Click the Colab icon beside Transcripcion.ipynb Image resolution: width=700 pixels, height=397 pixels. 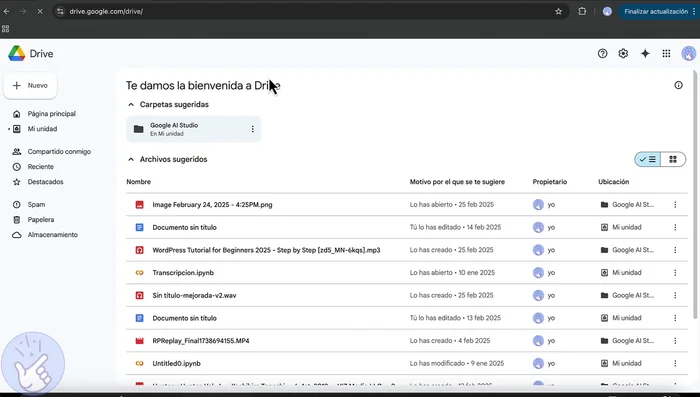[139, 273]
